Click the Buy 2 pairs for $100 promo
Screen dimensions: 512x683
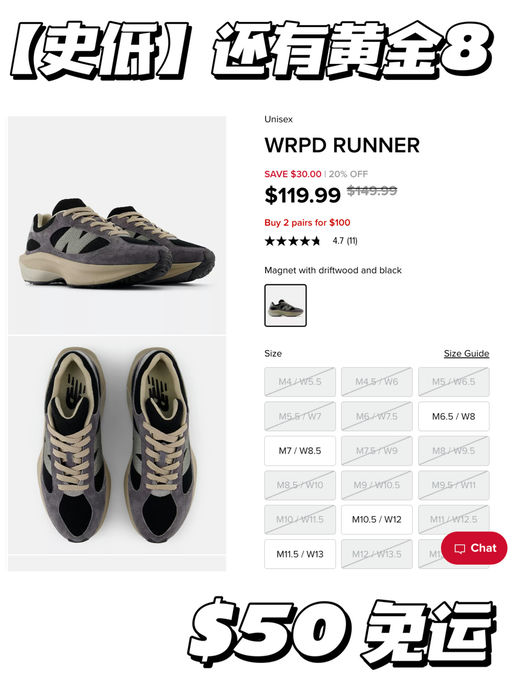307,223
